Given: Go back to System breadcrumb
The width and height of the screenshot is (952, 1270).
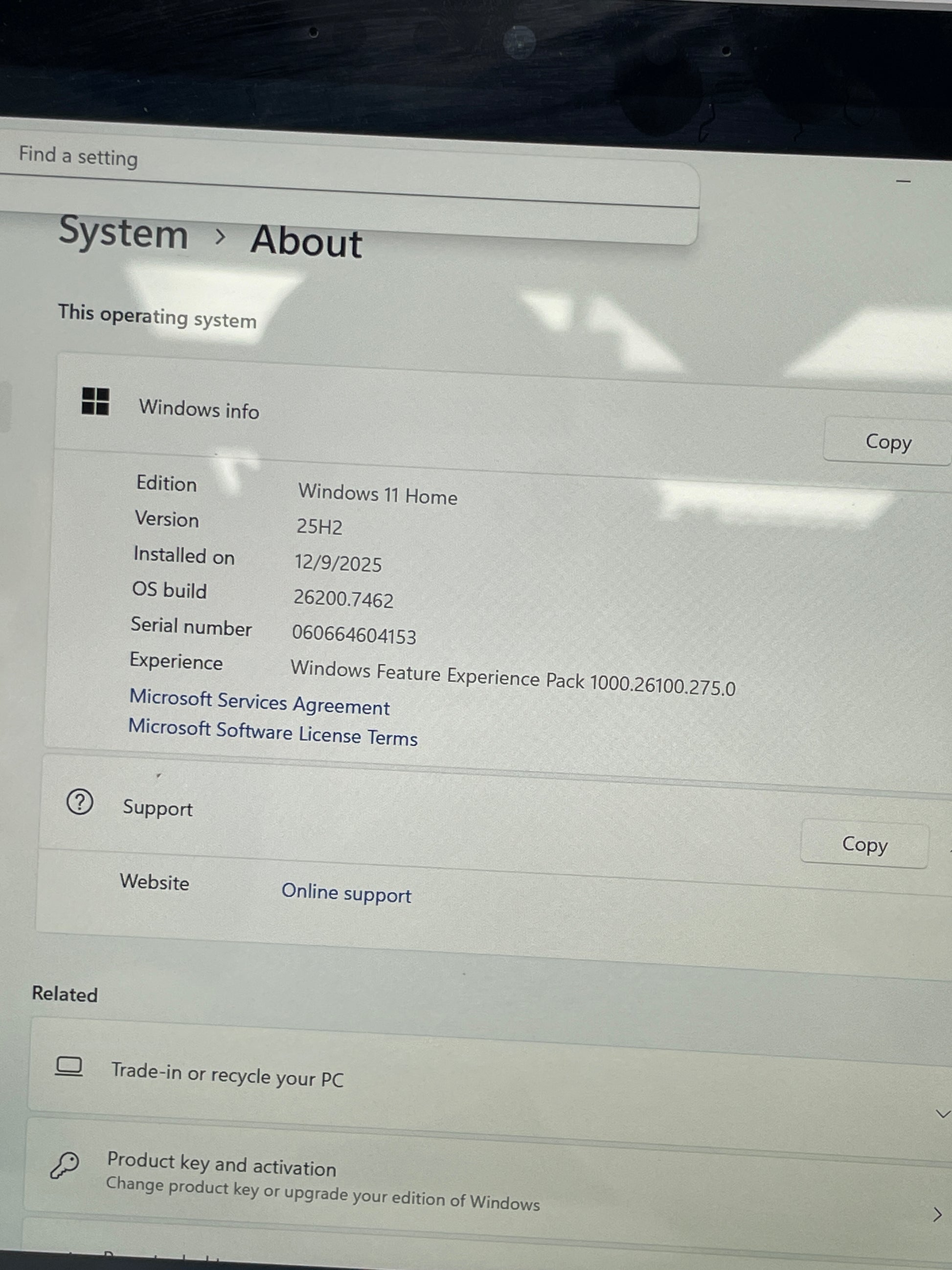Looking at the screenshot, I should coord(123,233).
